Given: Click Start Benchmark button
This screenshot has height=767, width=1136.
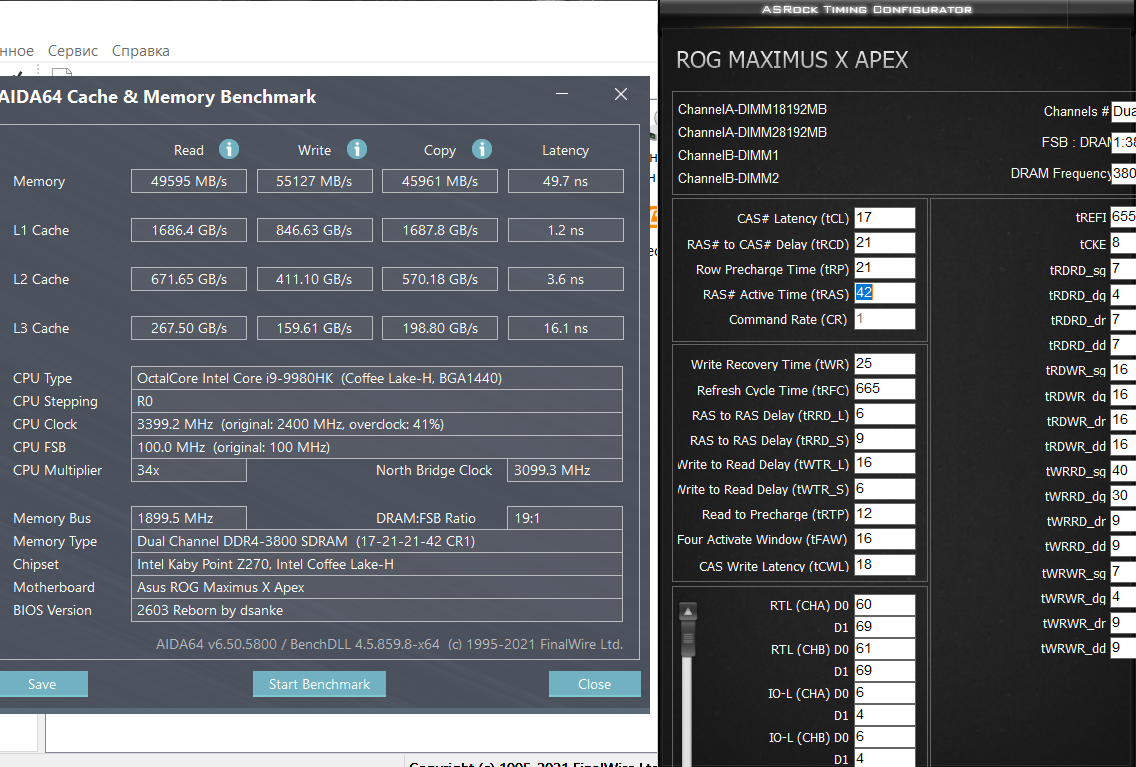Looking at the screenshot, I should click(x=320, y=684).
